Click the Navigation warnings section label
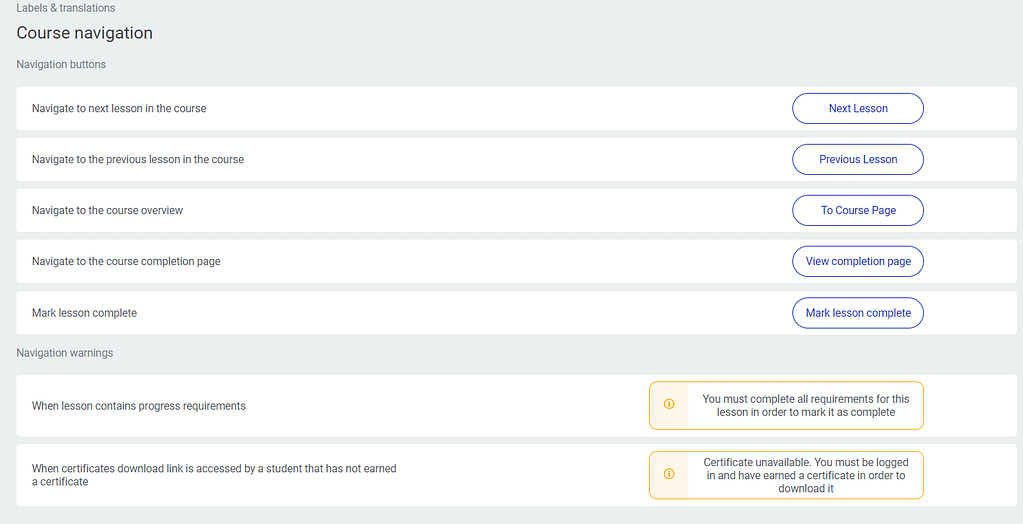 (x=65, y=352)
